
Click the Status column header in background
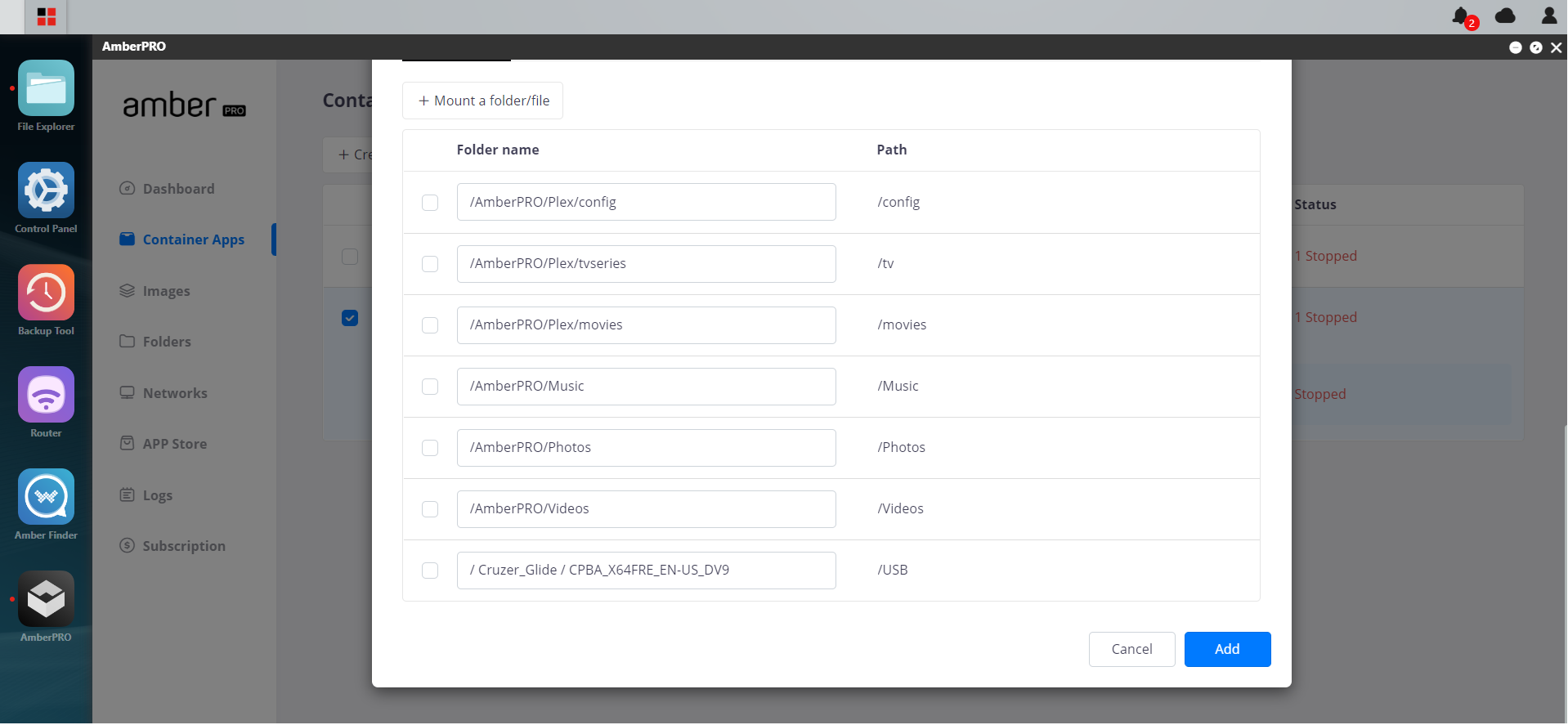click(x=1315, y=204)
